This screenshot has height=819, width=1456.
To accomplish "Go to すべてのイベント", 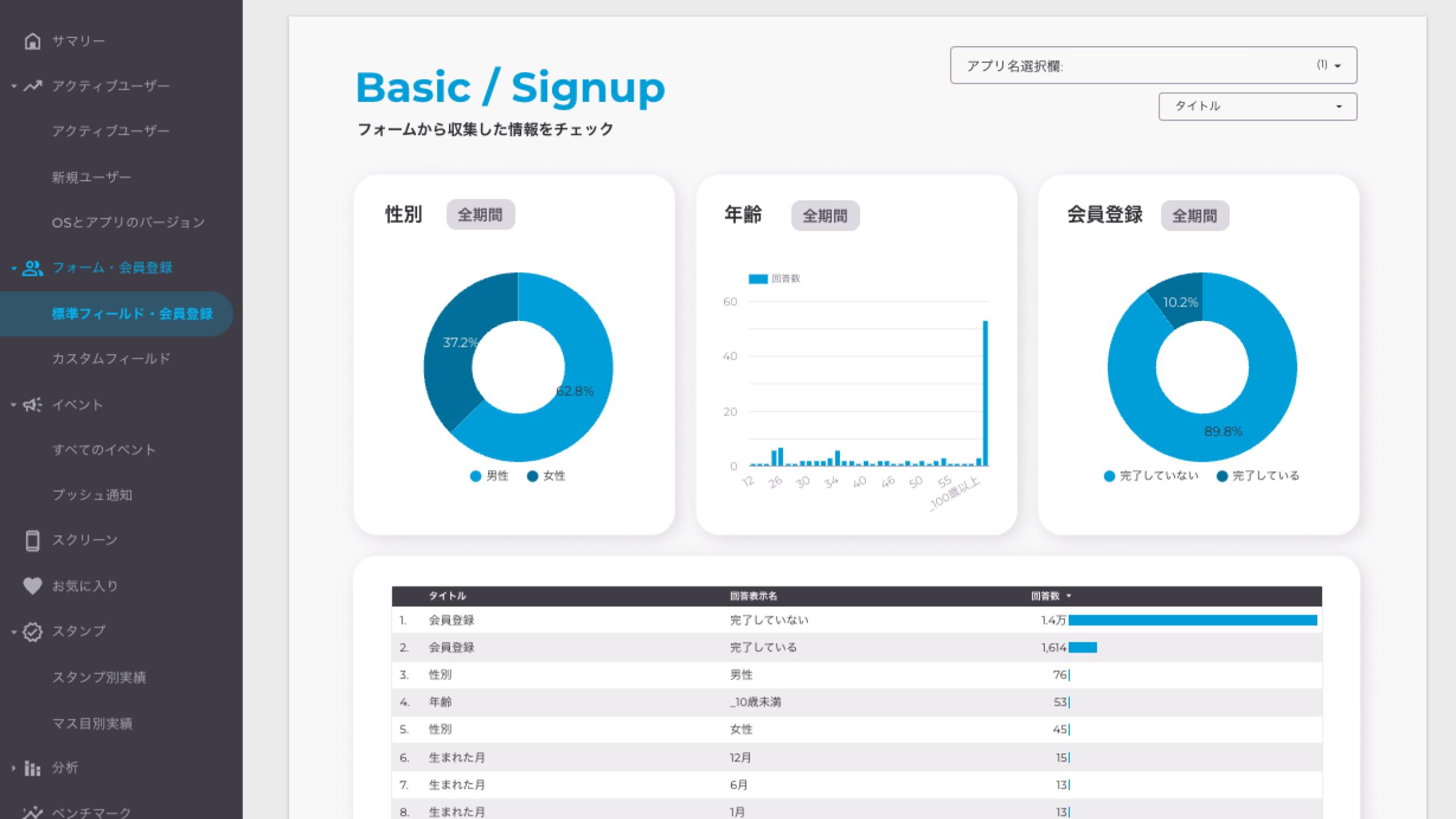I will pyautogui.click(x=104, y=450).
